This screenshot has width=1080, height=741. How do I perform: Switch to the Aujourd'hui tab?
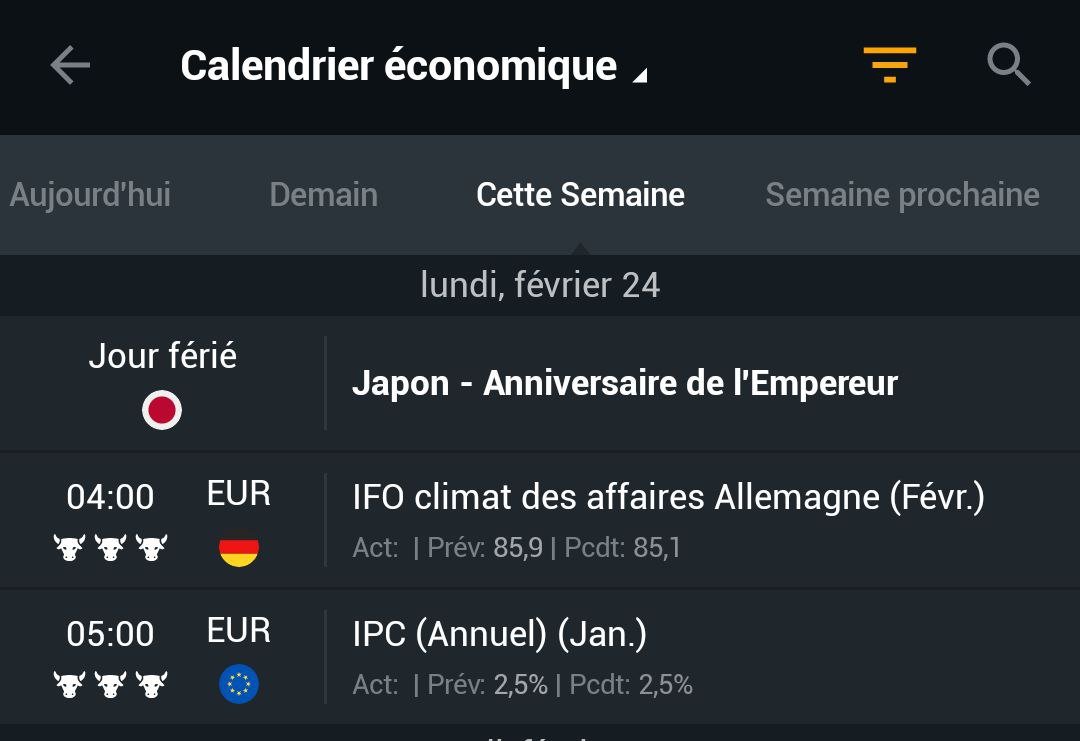point(90,195)
